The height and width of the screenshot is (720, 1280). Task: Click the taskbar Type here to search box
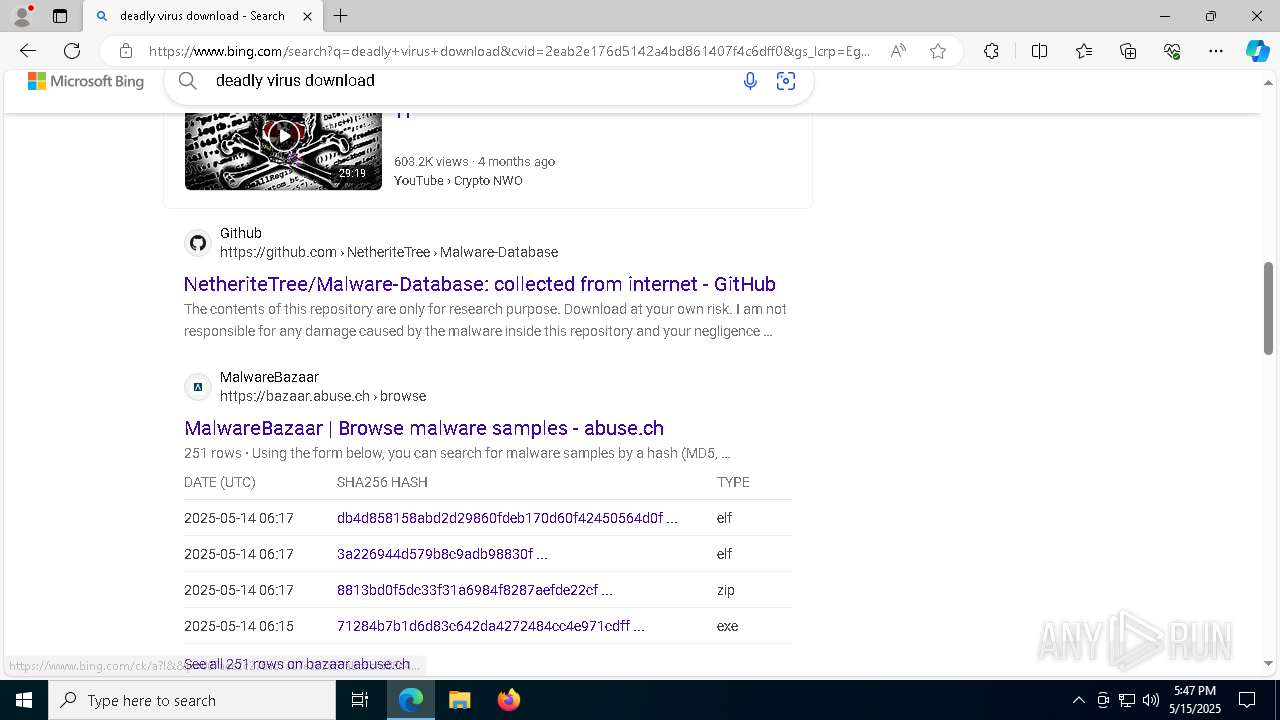192,700
